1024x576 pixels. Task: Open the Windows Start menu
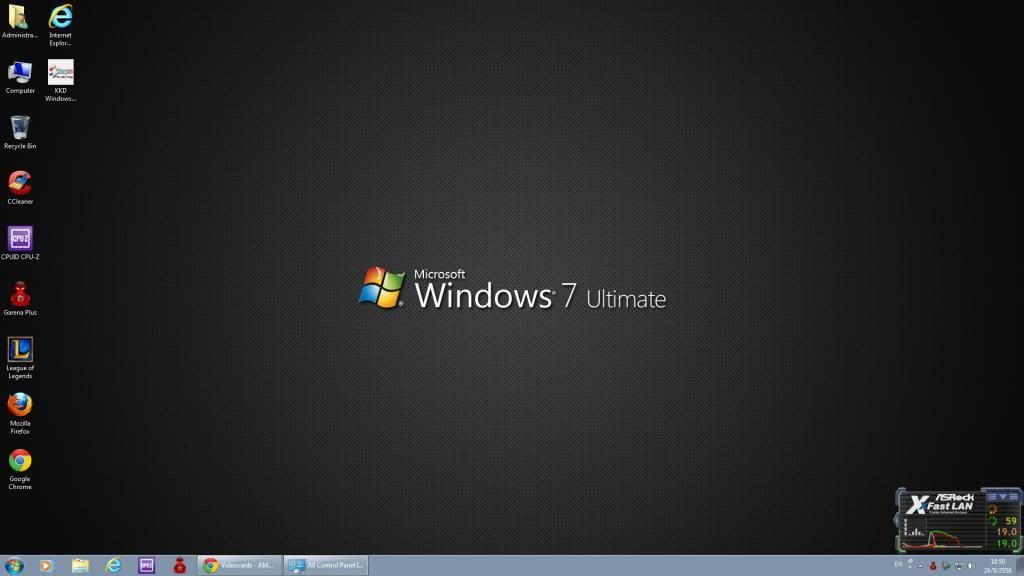pyautogui.click(x=14, y=566)
